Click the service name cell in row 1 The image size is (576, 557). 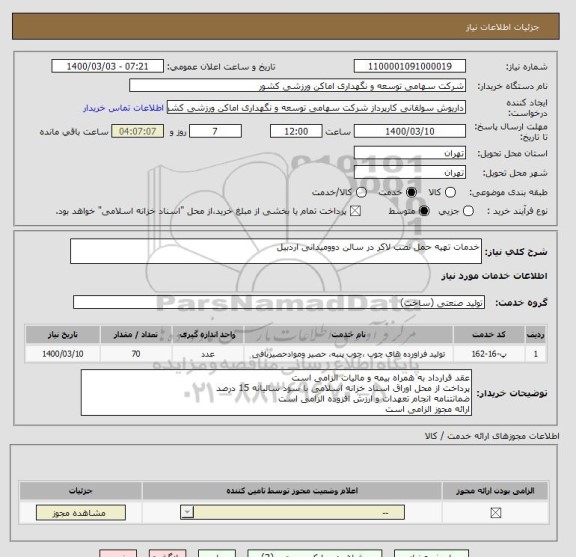tap(349, 354)
